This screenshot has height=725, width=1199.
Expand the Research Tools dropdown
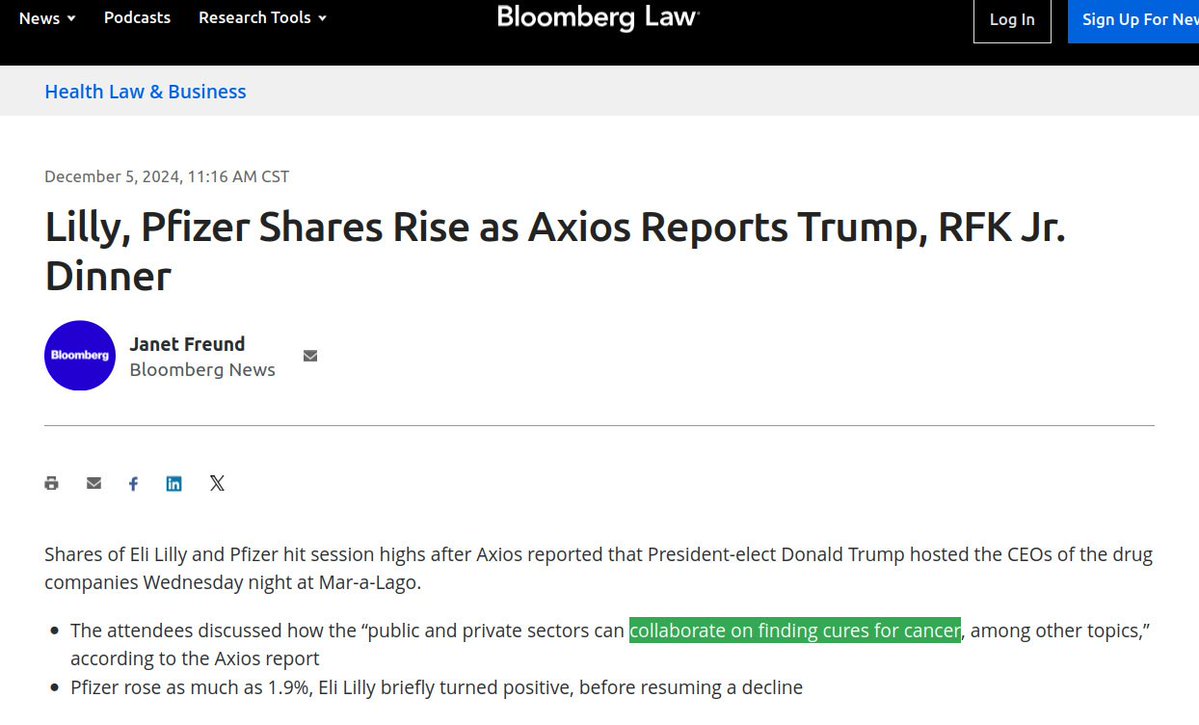pos(262,18)
